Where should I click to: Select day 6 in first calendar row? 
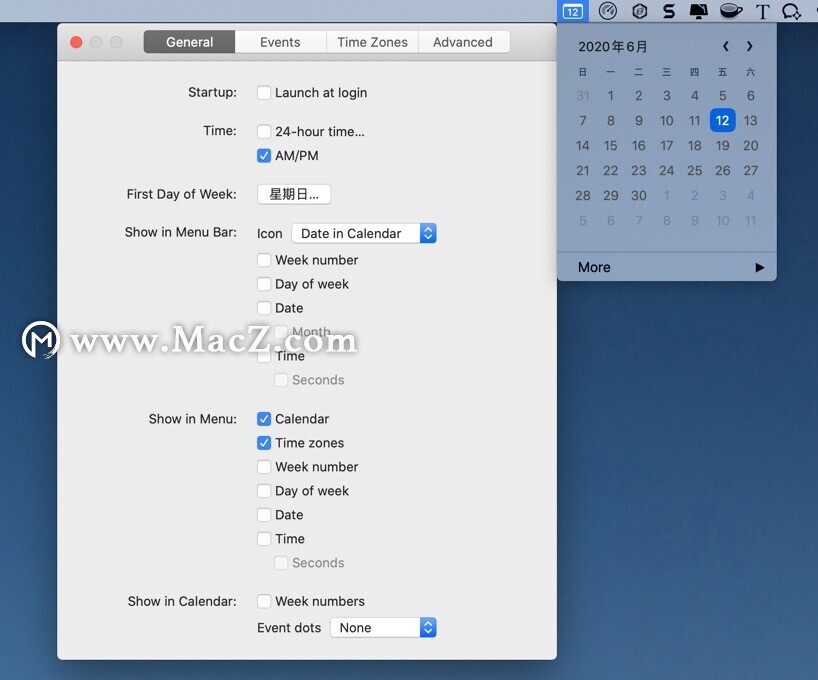click(x=750, y=96)
